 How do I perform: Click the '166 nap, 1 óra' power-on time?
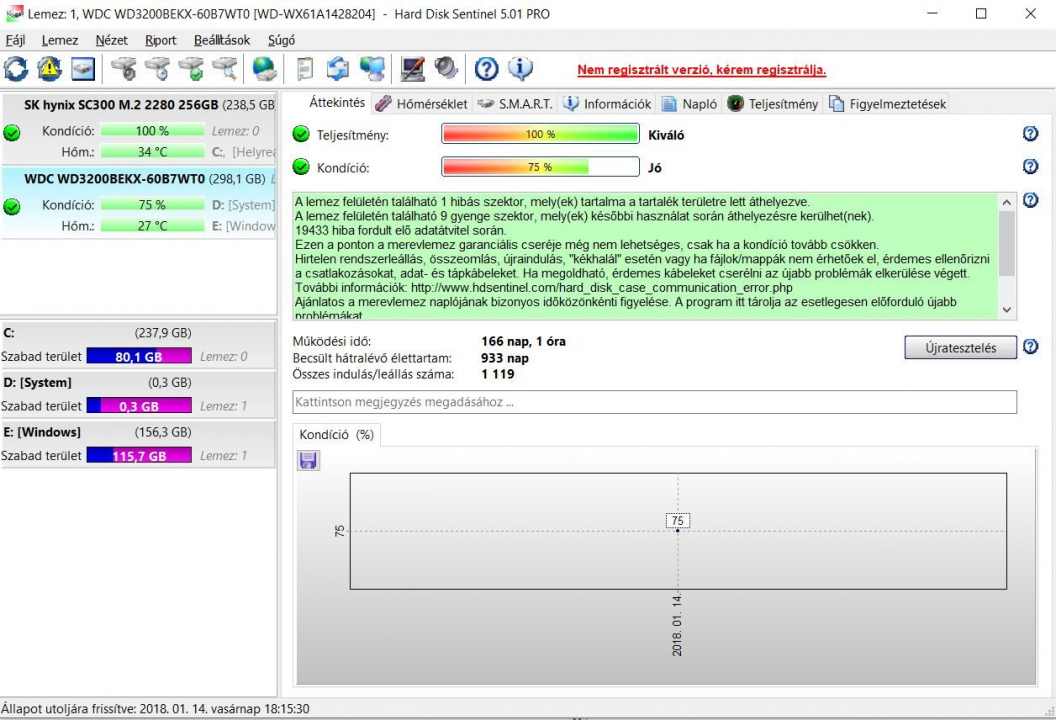[523, 341]
